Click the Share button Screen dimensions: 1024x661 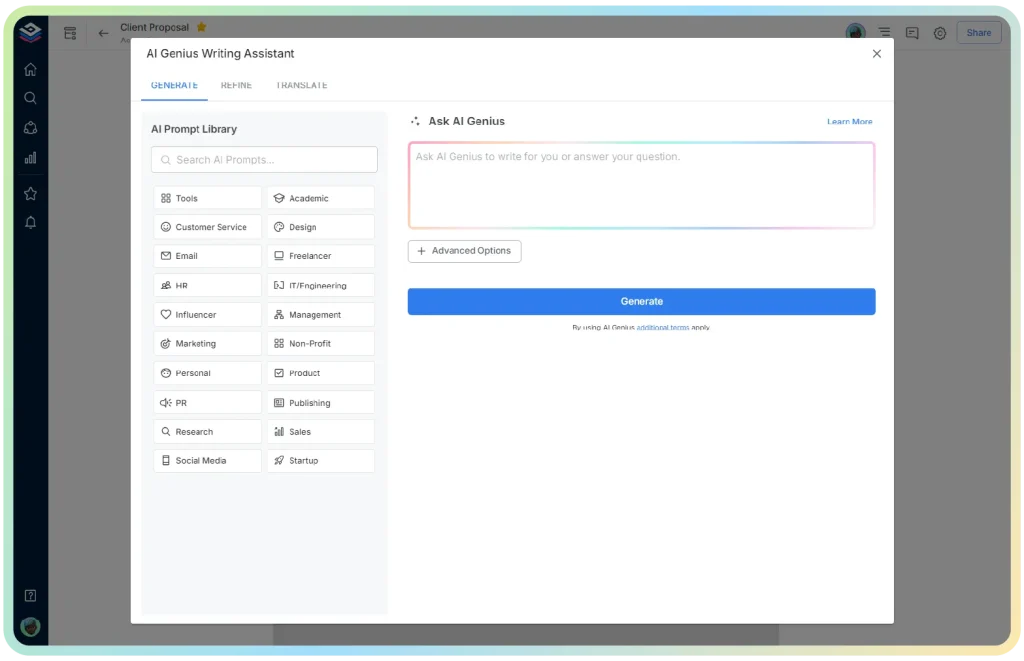click(x=979, y=33)
